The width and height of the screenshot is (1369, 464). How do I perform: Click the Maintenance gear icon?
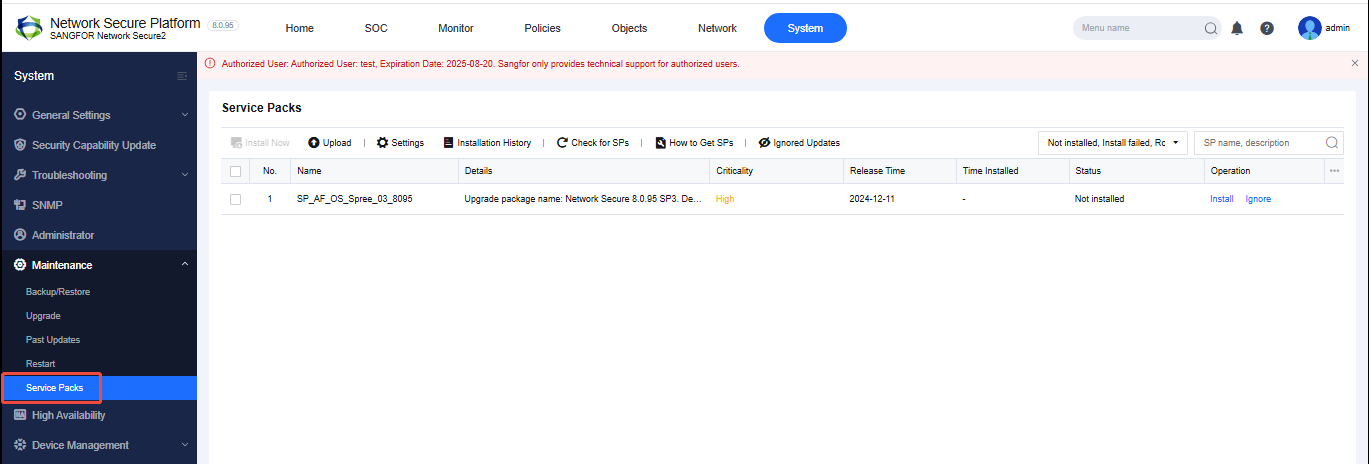click(20, 265)
